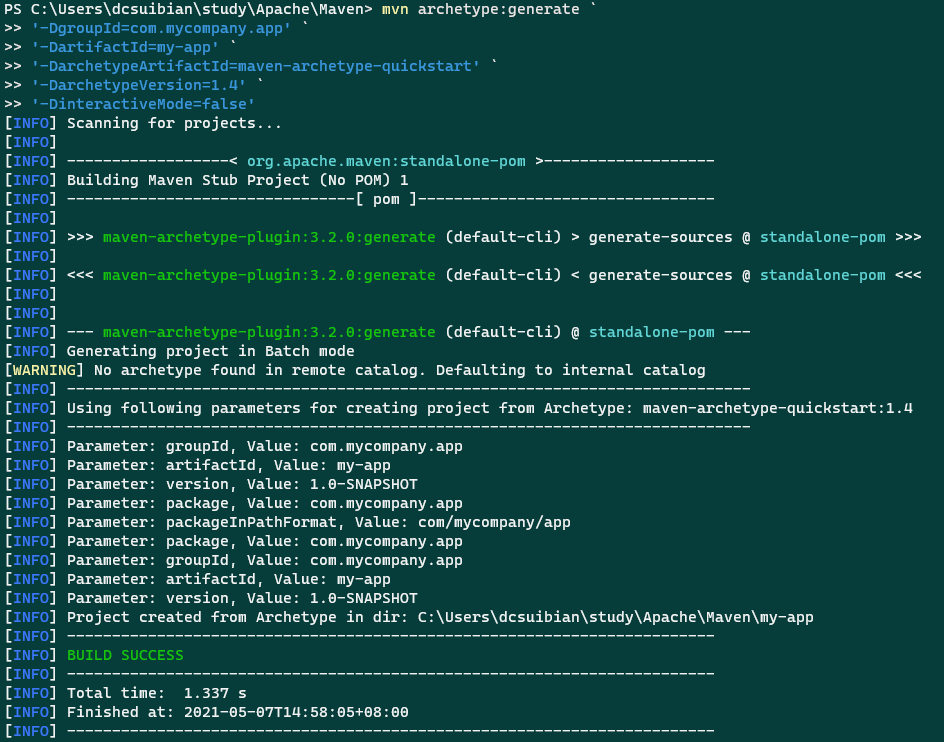Select the "packageInPathFormat" parameter line
Screen dimensions: 944x742
pos(318,522)
